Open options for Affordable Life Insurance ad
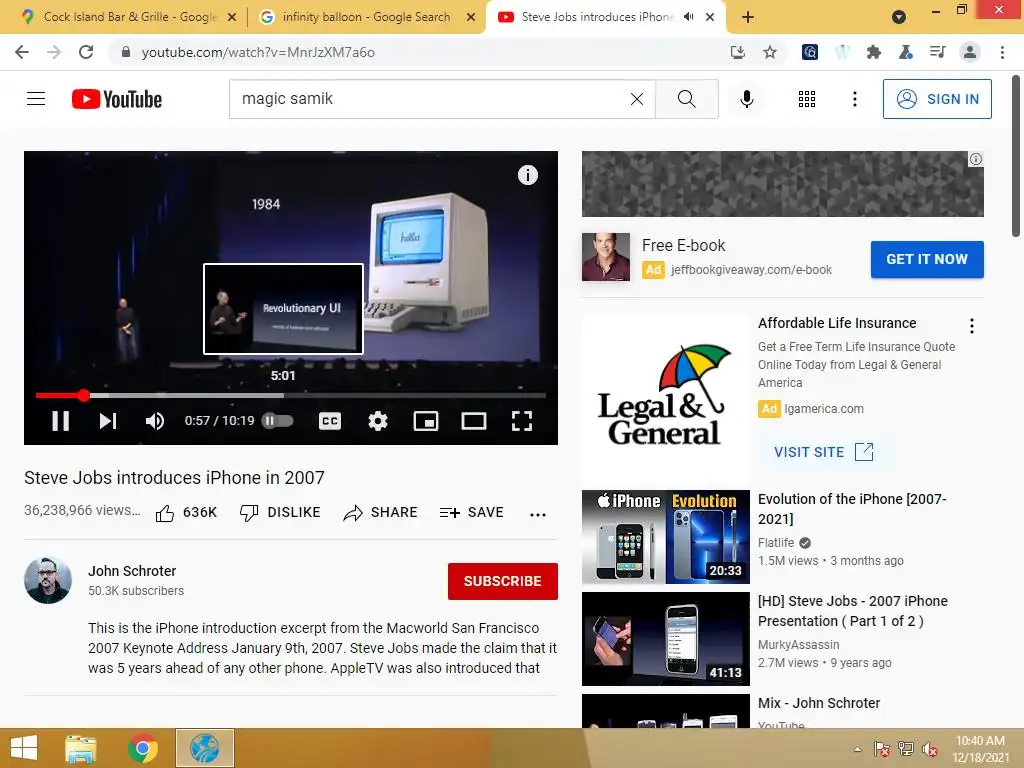 (972, 326)
